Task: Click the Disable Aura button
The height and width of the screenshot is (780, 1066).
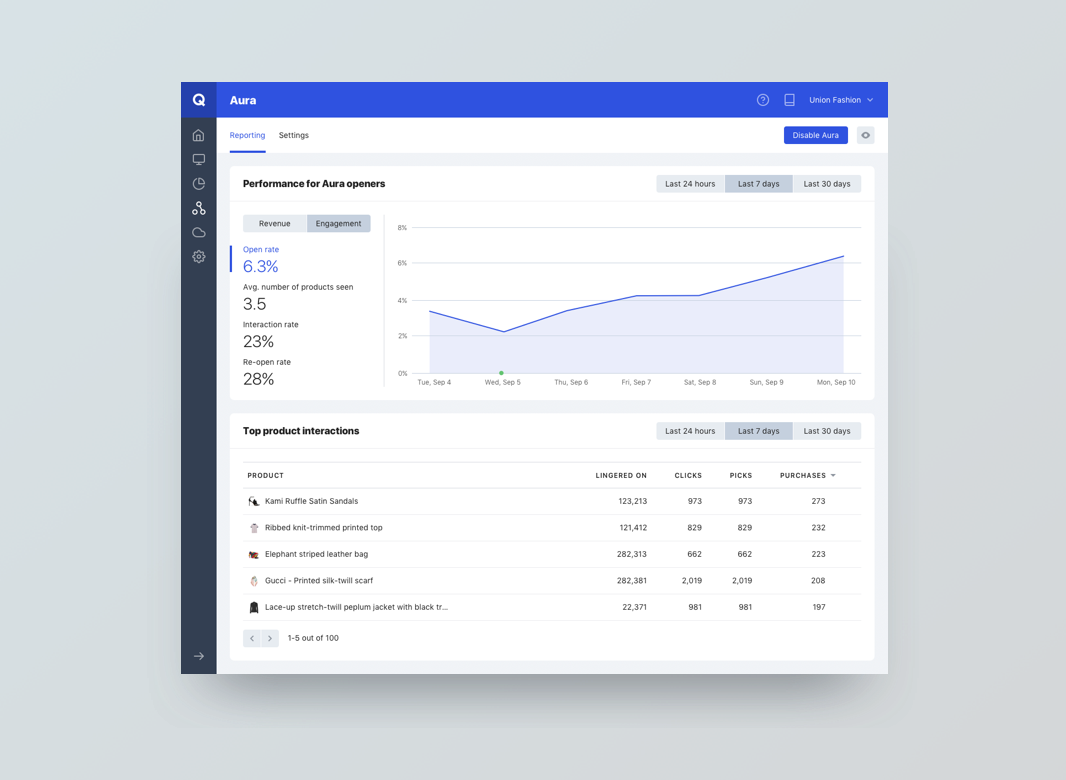Action: point(815,135)
